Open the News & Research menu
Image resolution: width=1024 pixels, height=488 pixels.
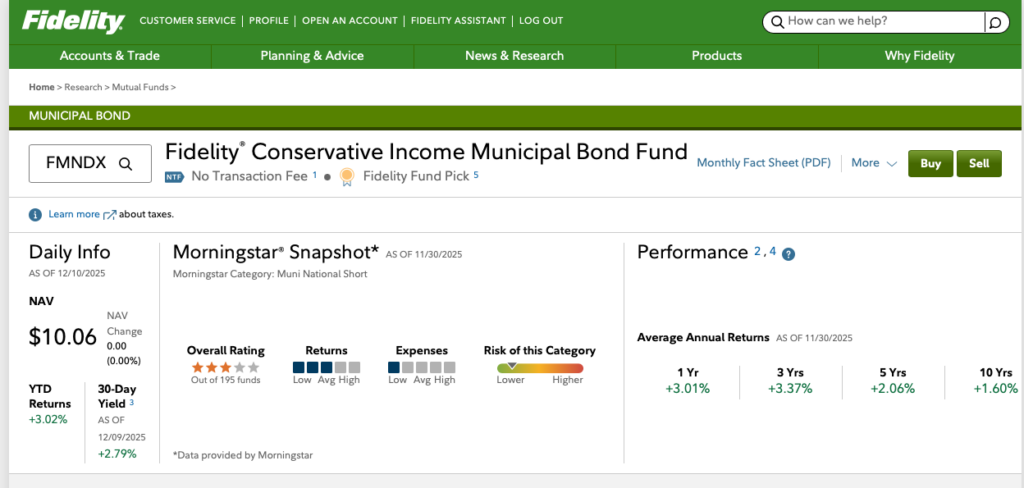514,56
